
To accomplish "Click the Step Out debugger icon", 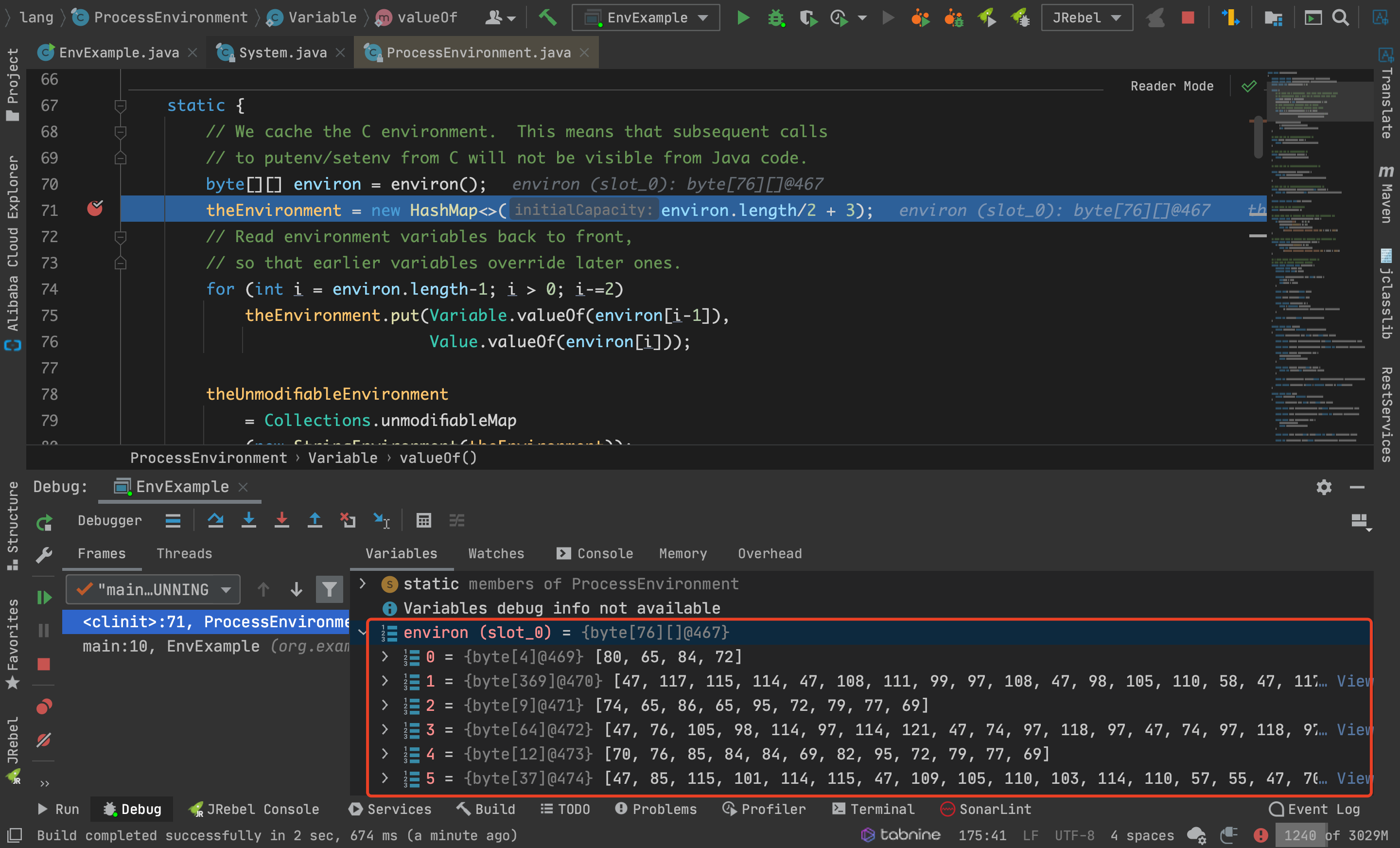I will 314,520.
